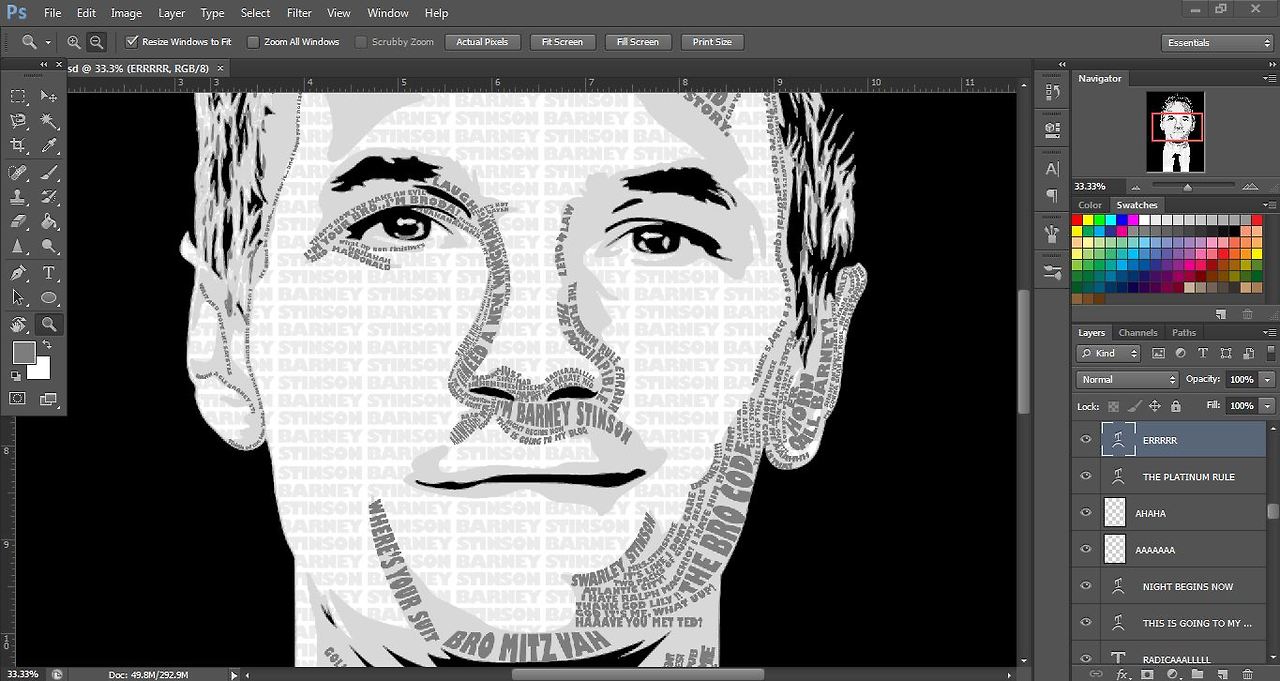This screenshot has height=681, width=1280.
Task: Toggle Quick Mask mode
Action: click(x=18, y=398)
